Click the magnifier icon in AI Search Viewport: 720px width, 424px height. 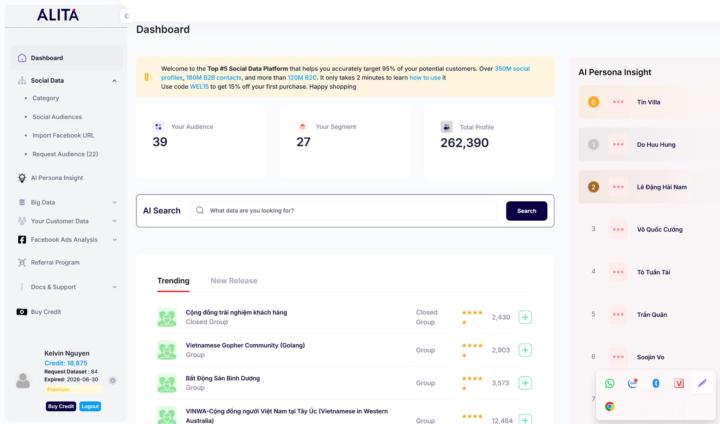200,210
